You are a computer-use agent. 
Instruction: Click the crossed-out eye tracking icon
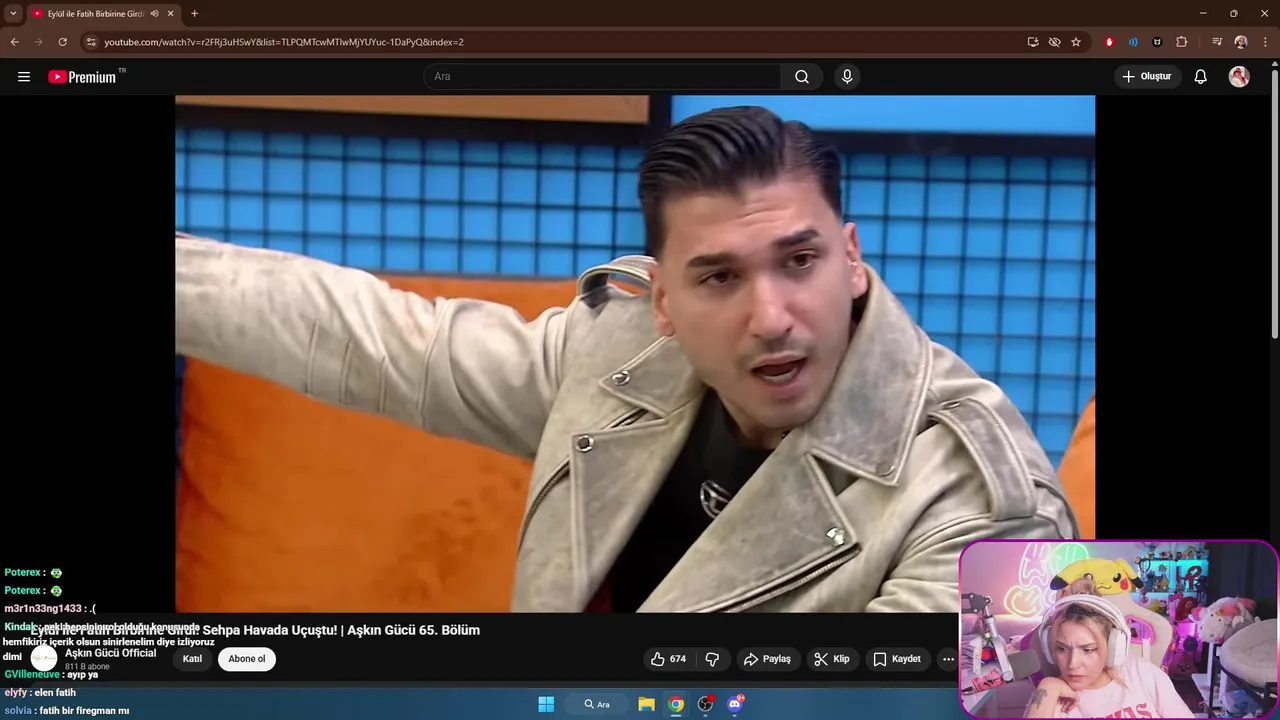click(x=1054, y=42)
